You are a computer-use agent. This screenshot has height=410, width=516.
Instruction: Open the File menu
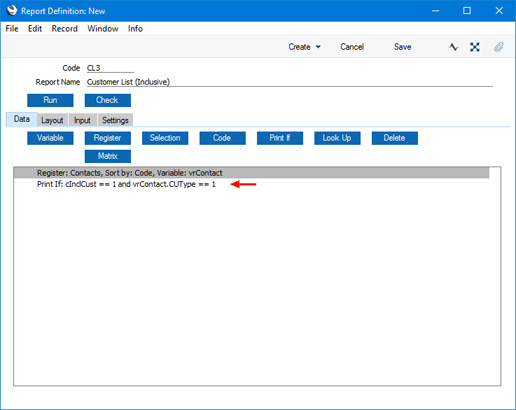tap(12, 29)
